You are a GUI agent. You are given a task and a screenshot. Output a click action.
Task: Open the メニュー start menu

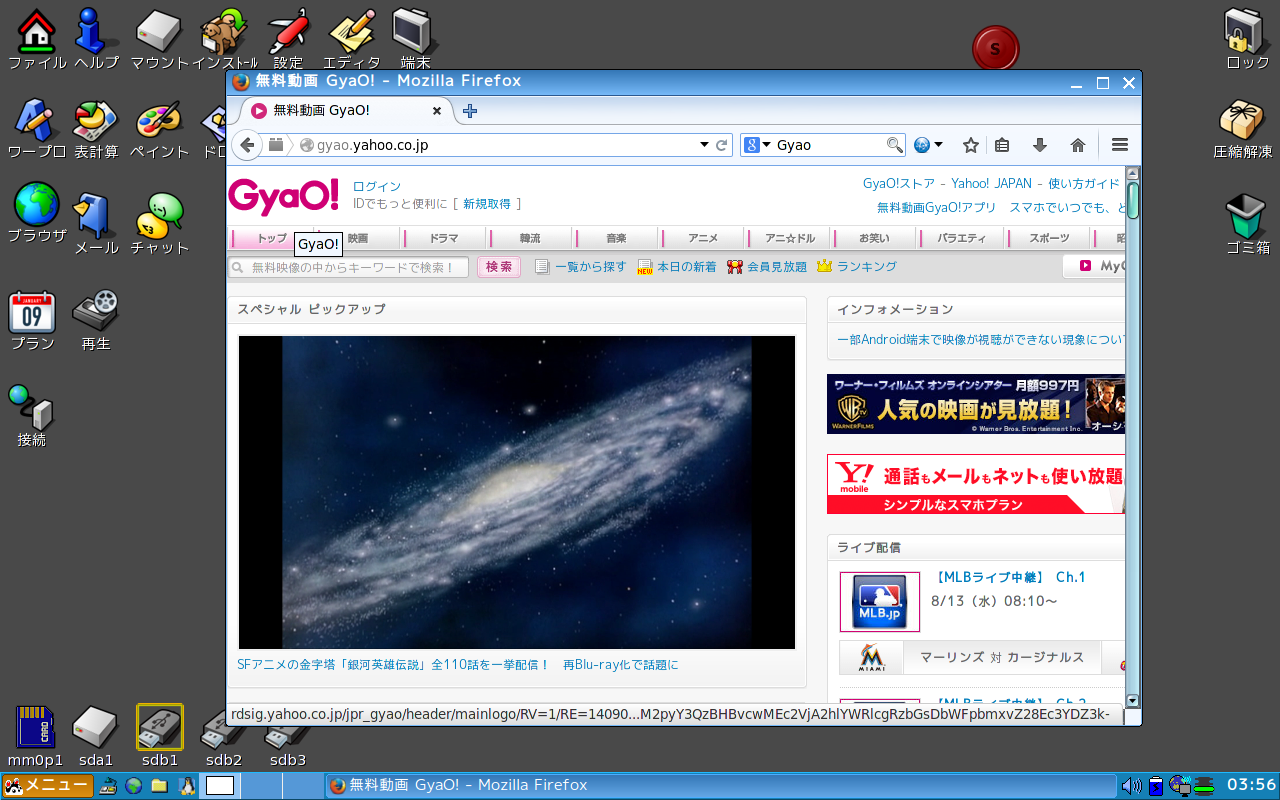pyautogui.click(x=48, y=785)
